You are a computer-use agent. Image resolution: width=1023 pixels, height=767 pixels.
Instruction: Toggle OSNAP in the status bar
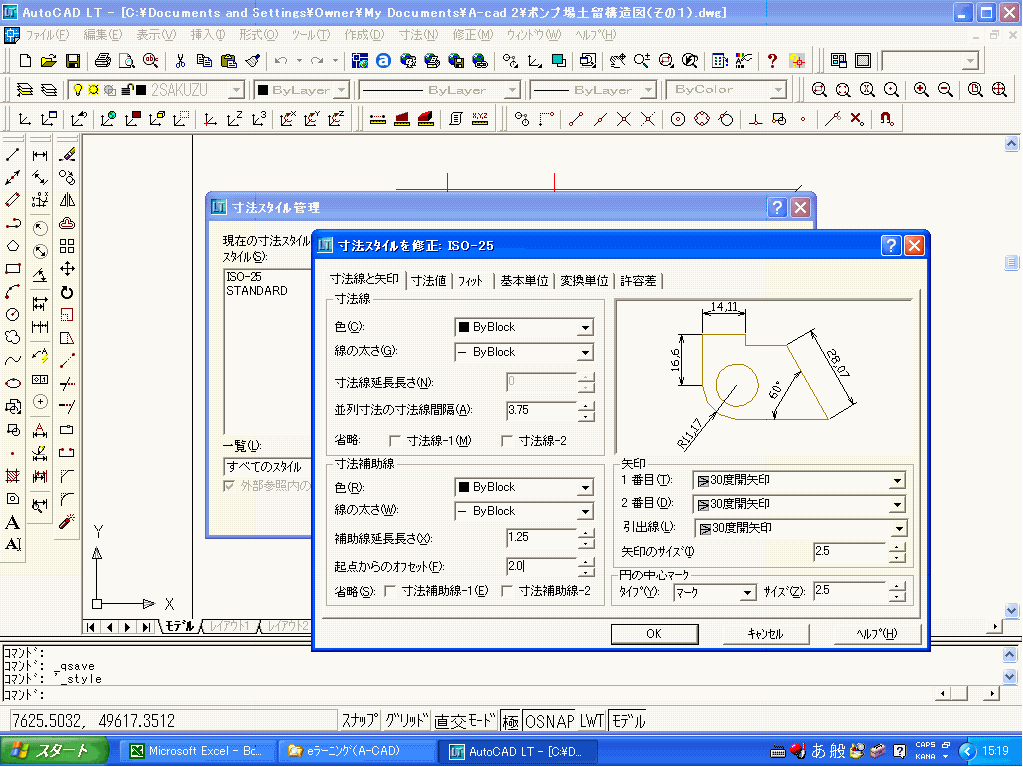(549, 721)
